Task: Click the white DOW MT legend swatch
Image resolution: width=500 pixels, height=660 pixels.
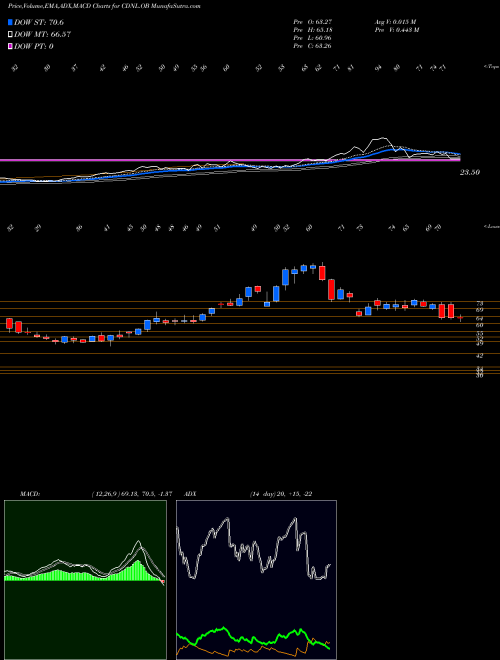Action: pyautogui.click(x=11, y=35)
